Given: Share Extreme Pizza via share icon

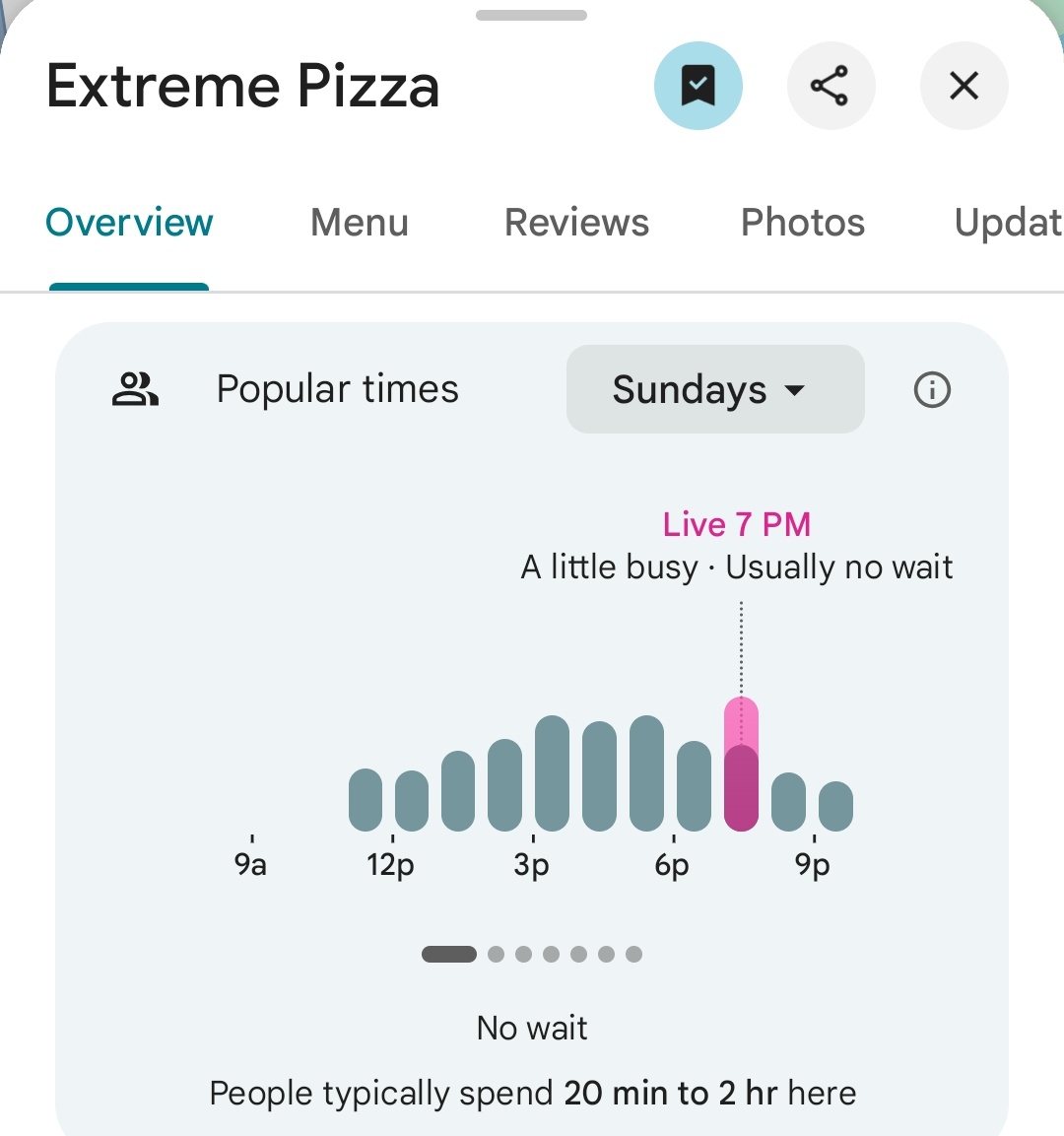Looking at the screenshot, I should 830,86.
